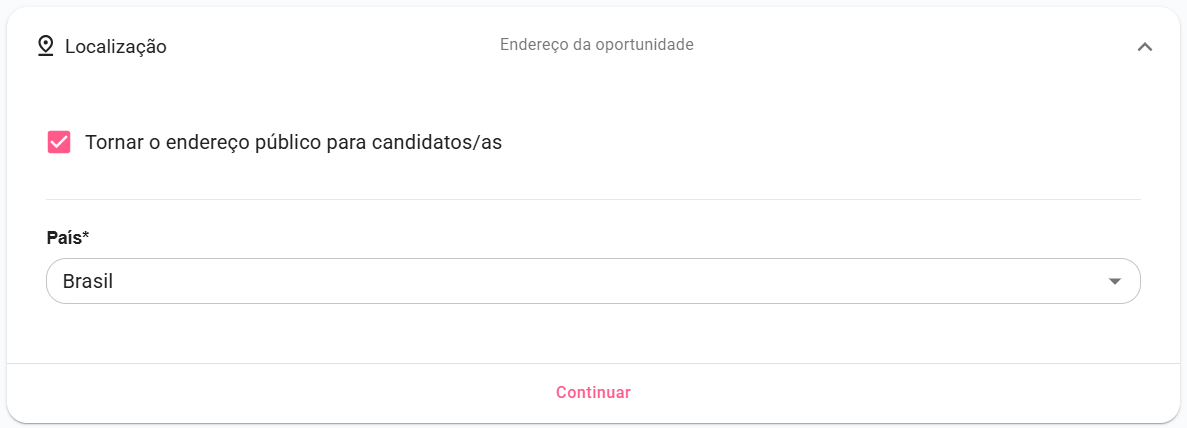Toggle the pink checkmark box
Image resolution: width=1187 pixels, height=428 pixels.
click(59, 142)
